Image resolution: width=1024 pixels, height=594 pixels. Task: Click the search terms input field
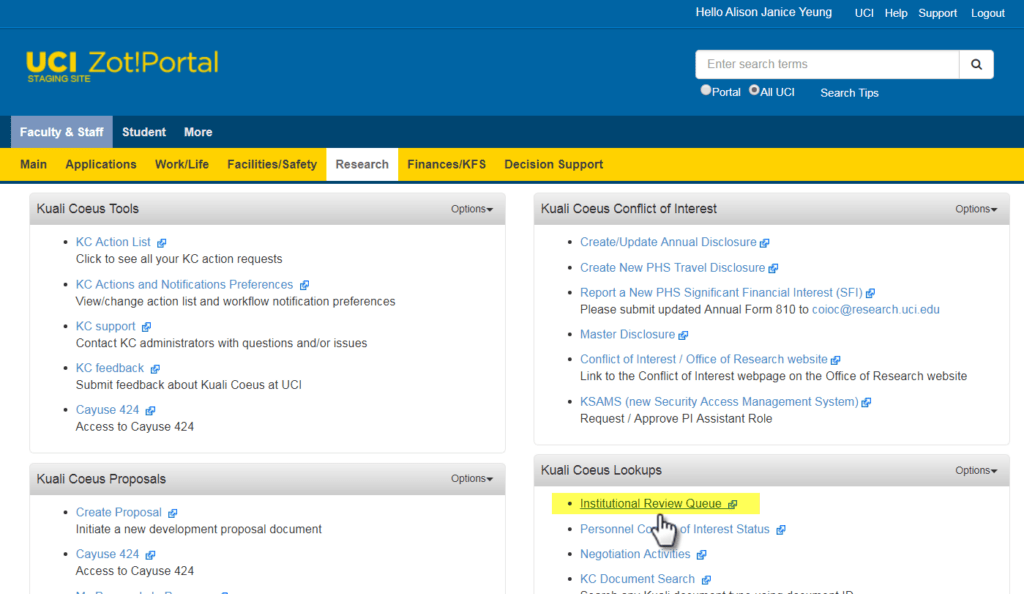pos(827,64)
